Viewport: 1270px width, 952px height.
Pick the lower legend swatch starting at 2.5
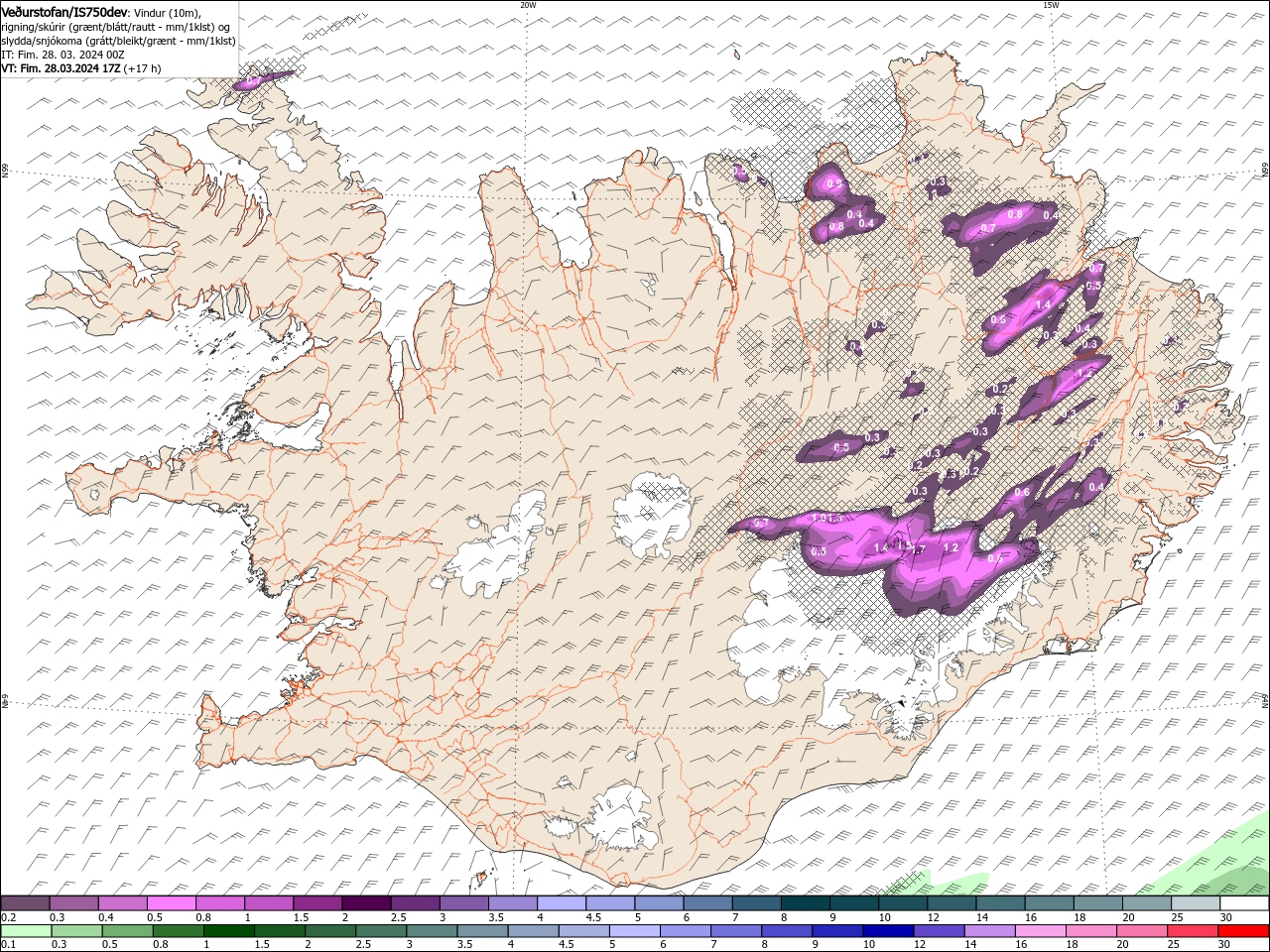381,931
